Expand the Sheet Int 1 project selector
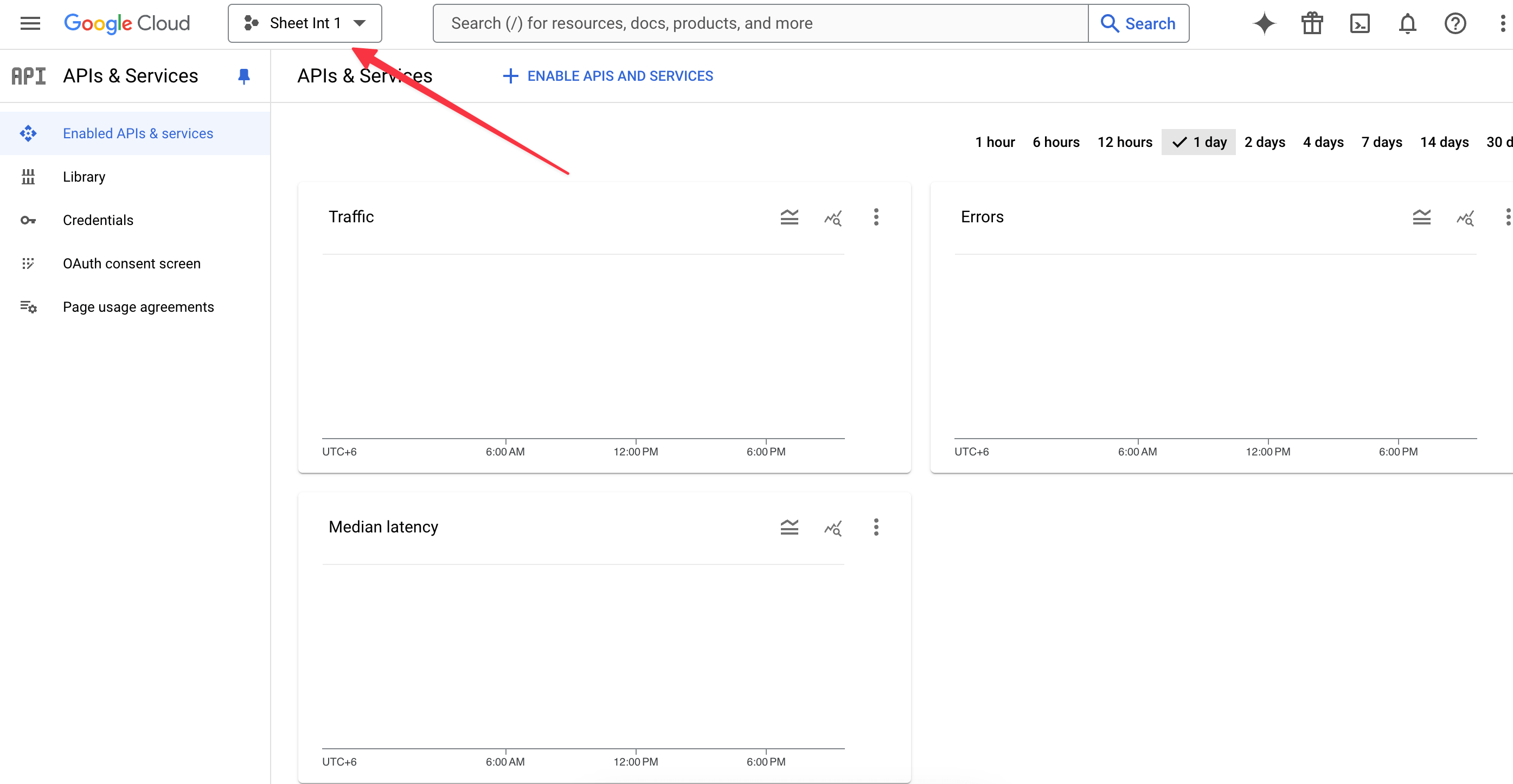The image size is (1513, 784). click(x=305, y=23)
